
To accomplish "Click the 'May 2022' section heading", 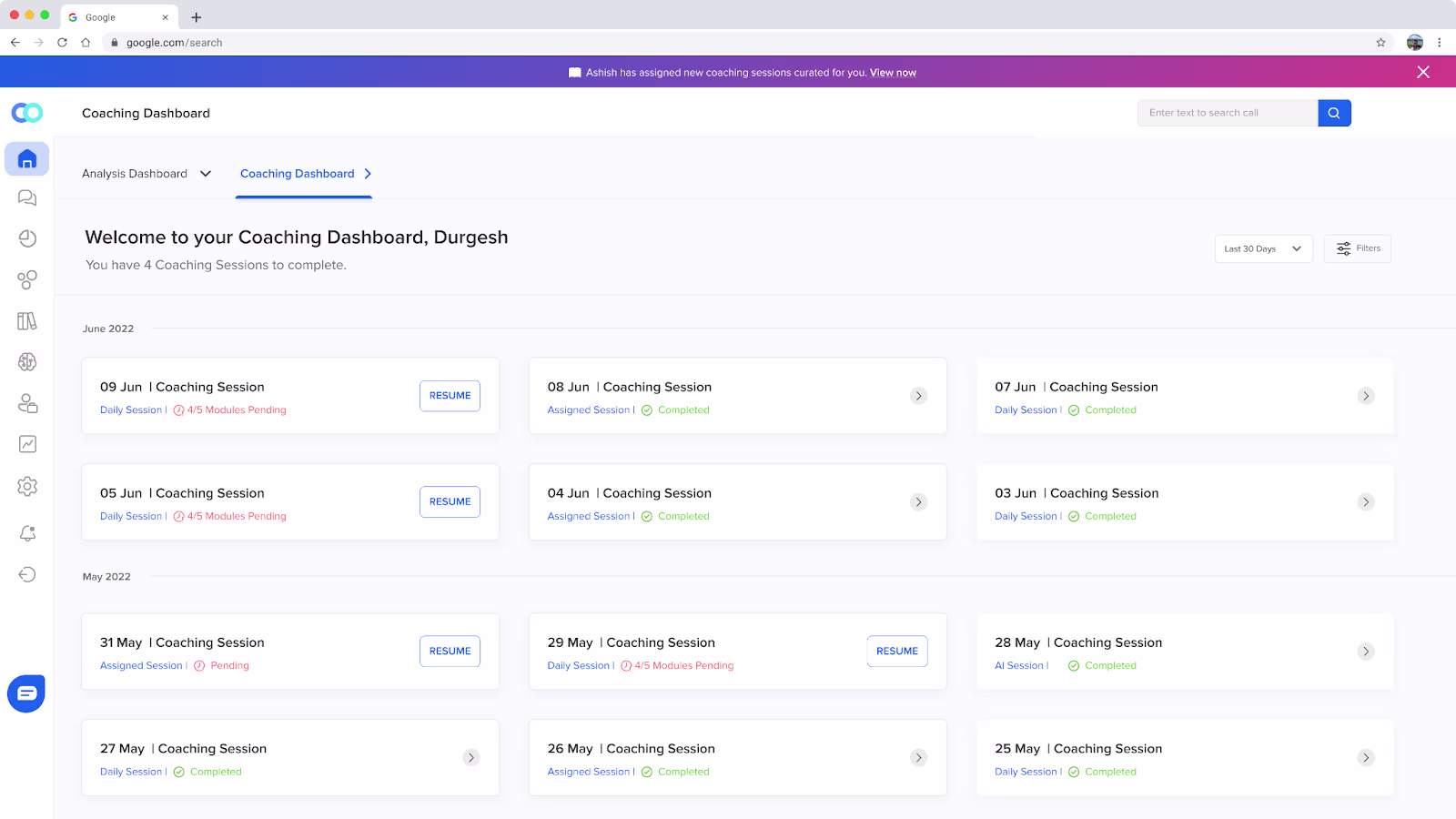I will (106, 577).
